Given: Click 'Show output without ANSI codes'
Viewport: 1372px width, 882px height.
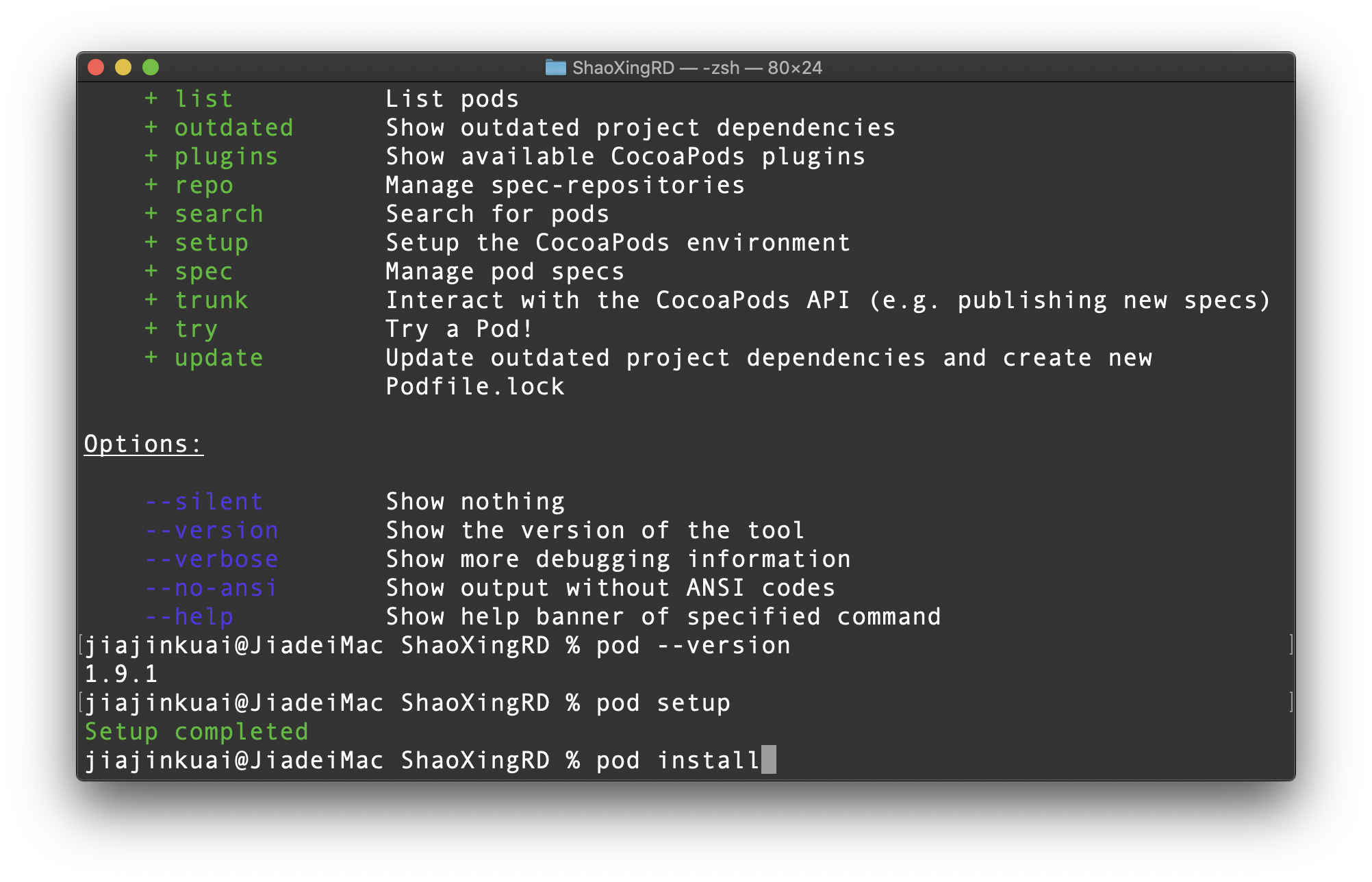Looking at the screenshot, I should click(611, 588).
